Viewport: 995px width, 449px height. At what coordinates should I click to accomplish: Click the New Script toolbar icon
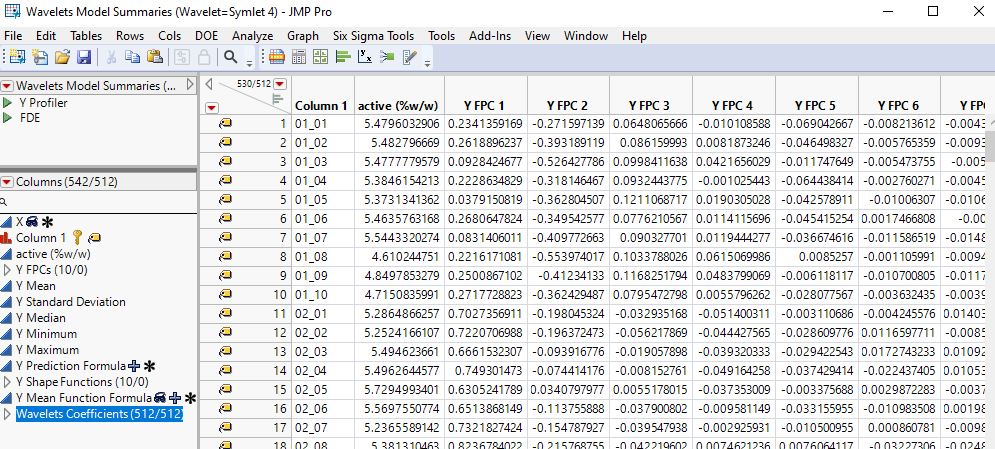click(x=40, y=57)
